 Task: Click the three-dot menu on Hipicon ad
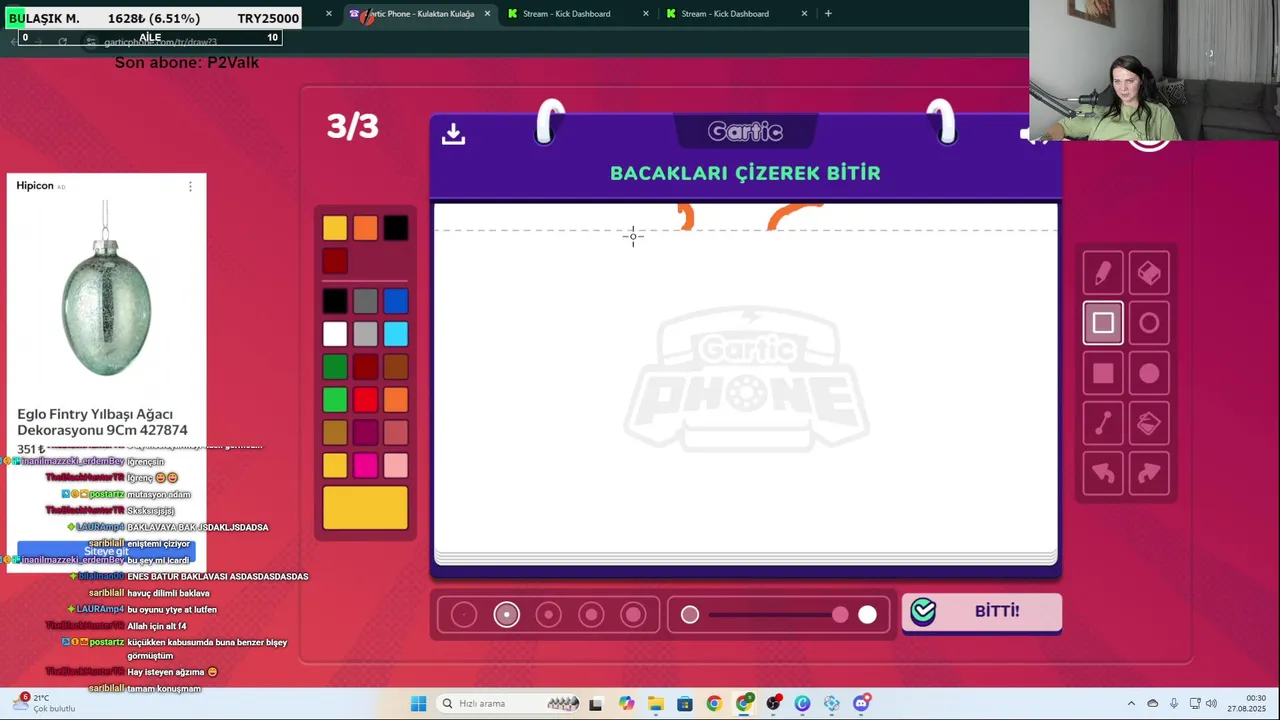pos(190,186)
